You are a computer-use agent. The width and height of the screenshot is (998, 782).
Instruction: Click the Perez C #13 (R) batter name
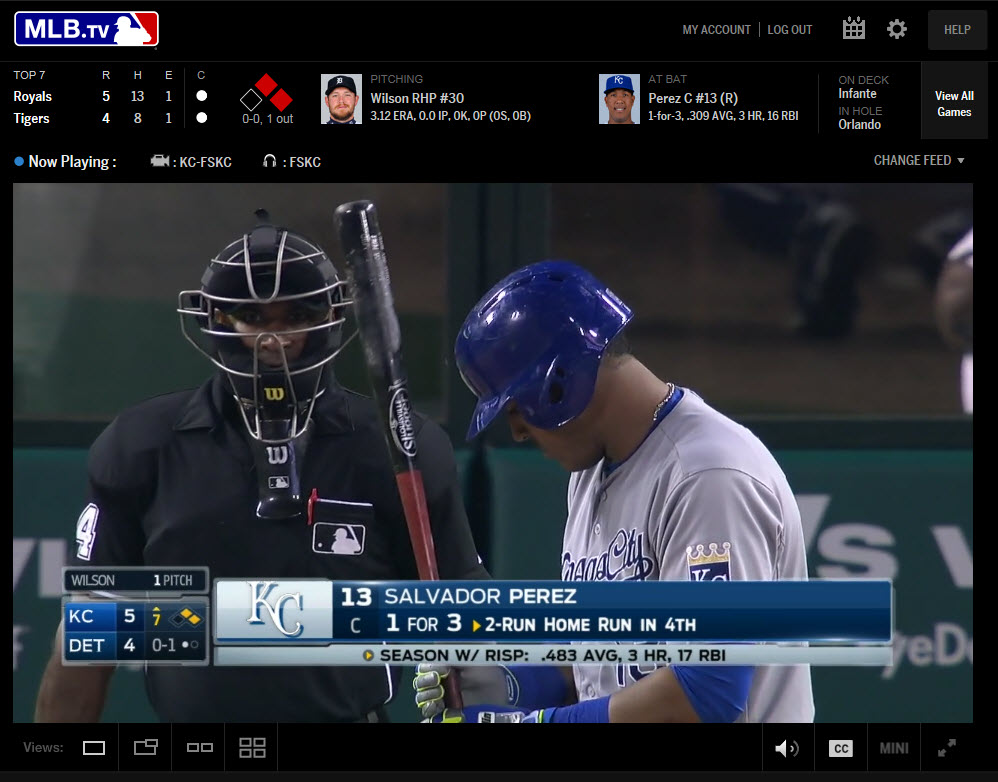pos(693,98)
